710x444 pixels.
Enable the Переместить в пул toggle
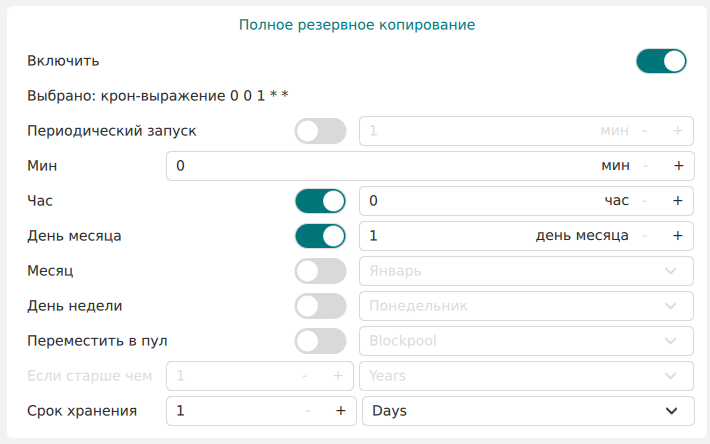(320, 341)
